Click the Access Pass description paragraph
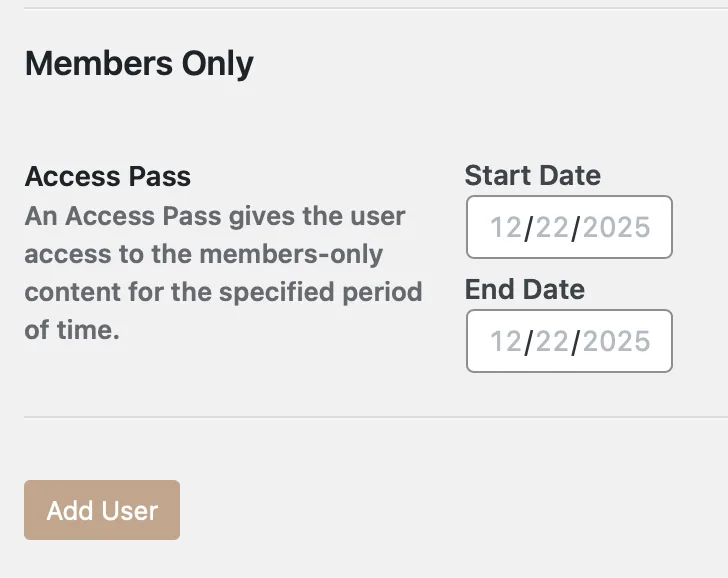Image resolution: width=728 pixels, height=578 pixels. [x=223, y=273]
